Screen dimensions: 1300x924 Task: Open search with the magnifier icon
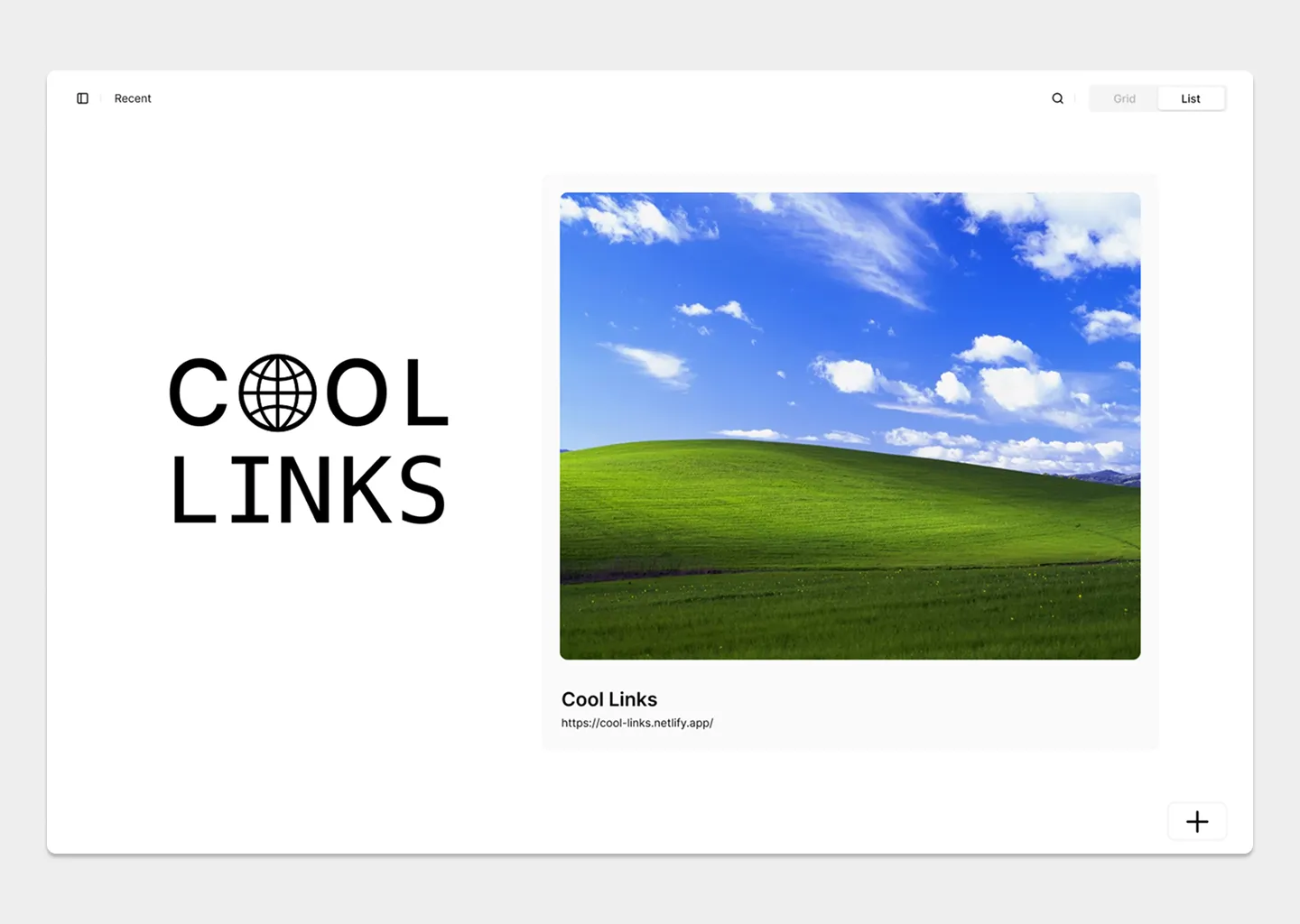[x=1057, y=98]
